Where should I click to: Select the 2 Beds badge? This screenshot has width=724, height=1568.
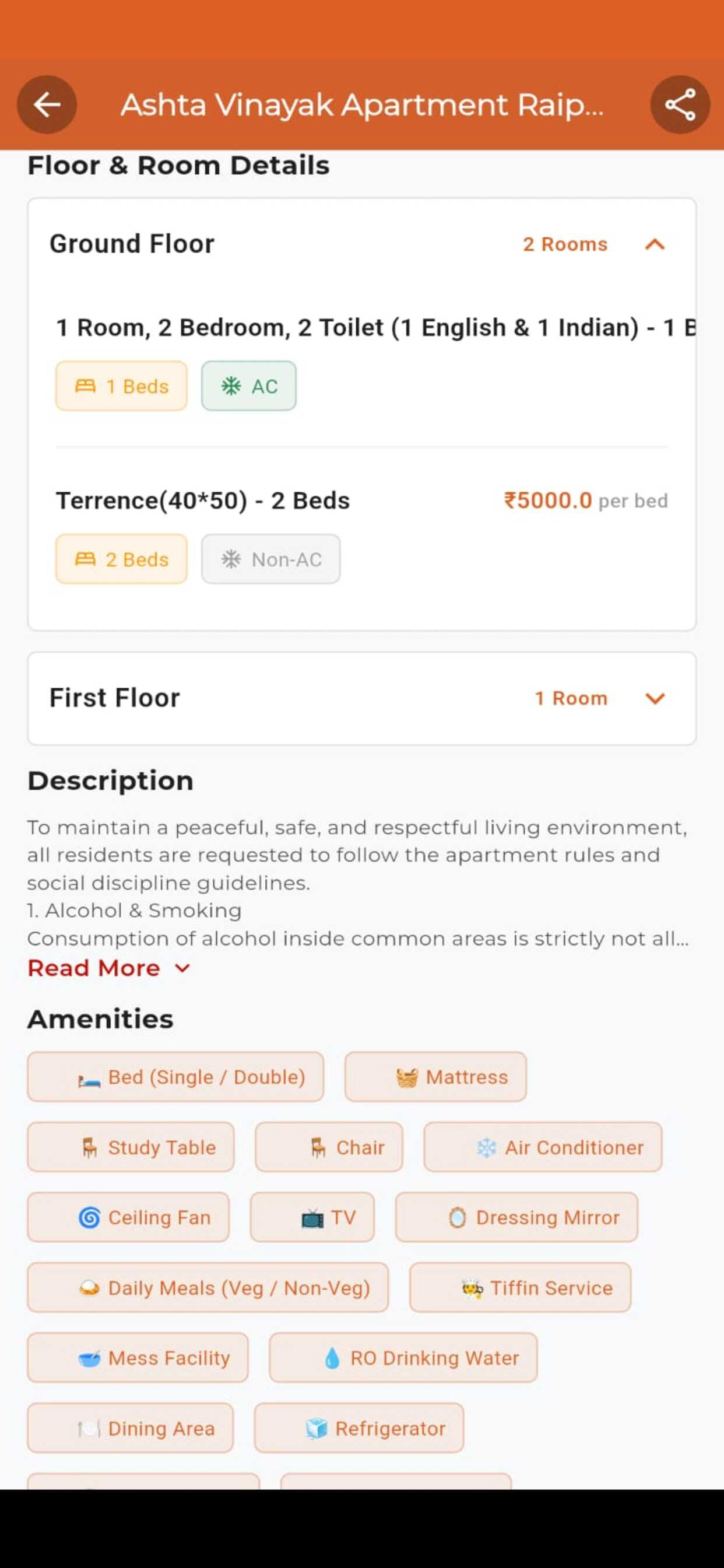122,559
